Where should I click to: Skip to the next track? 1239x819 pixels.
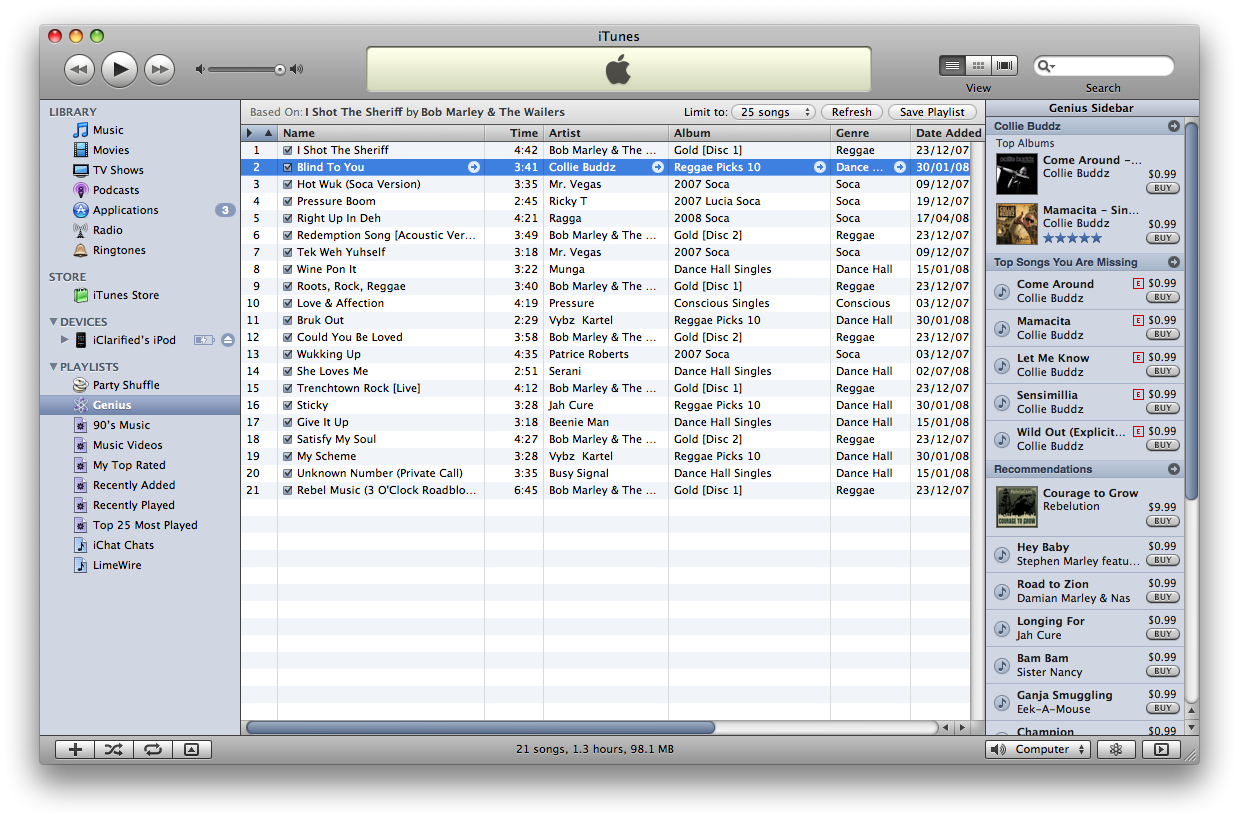(x=159, y=69)
